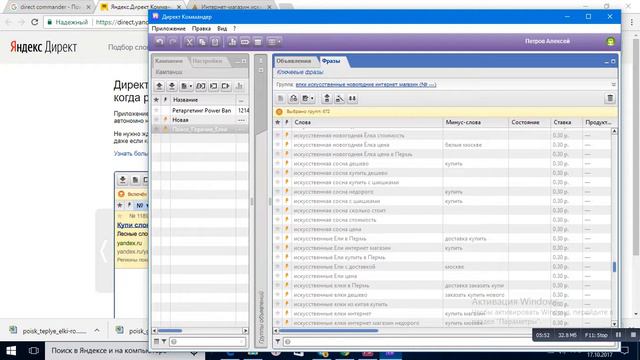This screenshot has height=360, width=640.
Task: Click the campaign statistics chart icon in the campaigns toolbar
Action: tap(240, 86)
